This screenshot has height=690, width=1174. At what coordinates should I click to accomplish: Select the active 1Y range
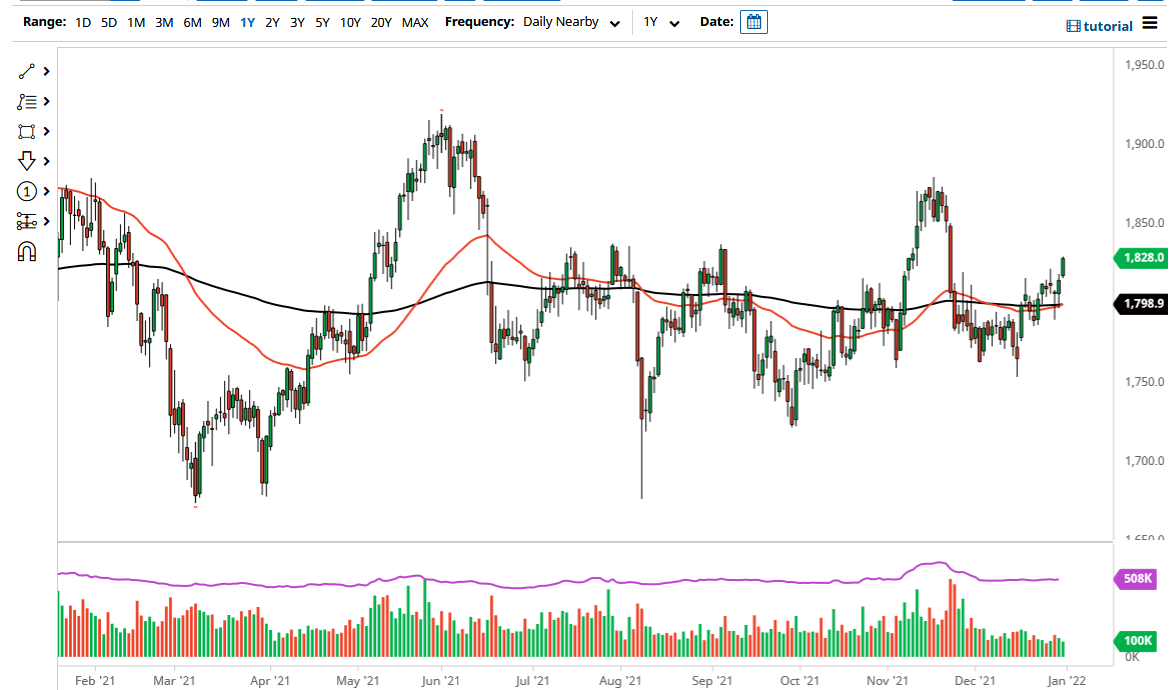(248, 22)
